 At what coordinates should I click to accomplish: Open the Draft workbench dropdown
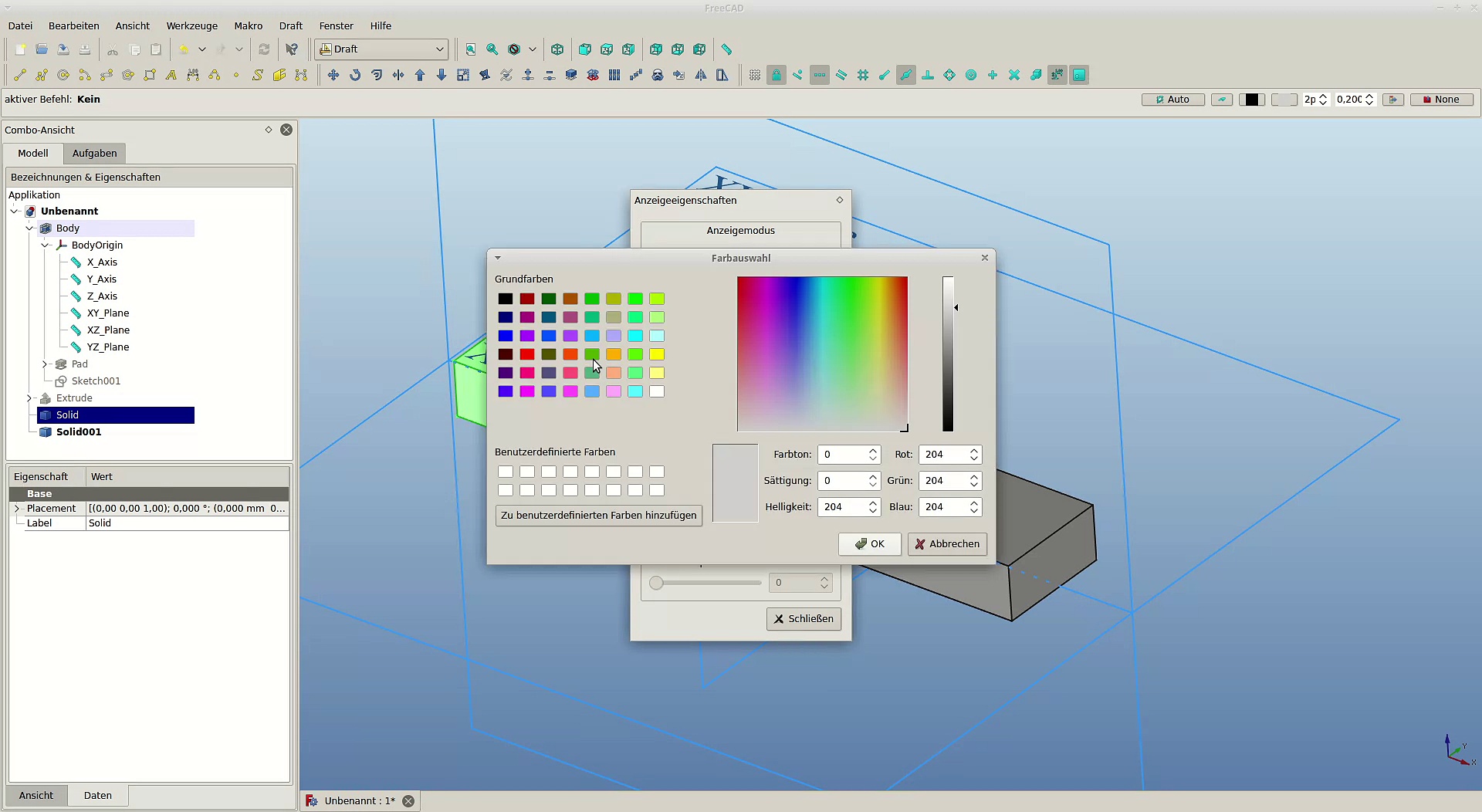[x=382, y=49]
